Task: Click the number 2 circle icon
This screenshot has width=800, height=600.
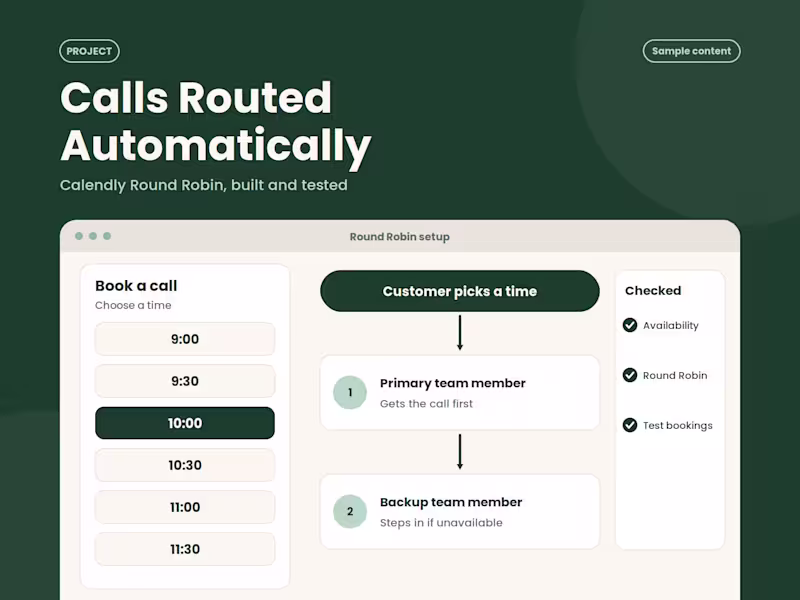Action: tap(350, 511)
